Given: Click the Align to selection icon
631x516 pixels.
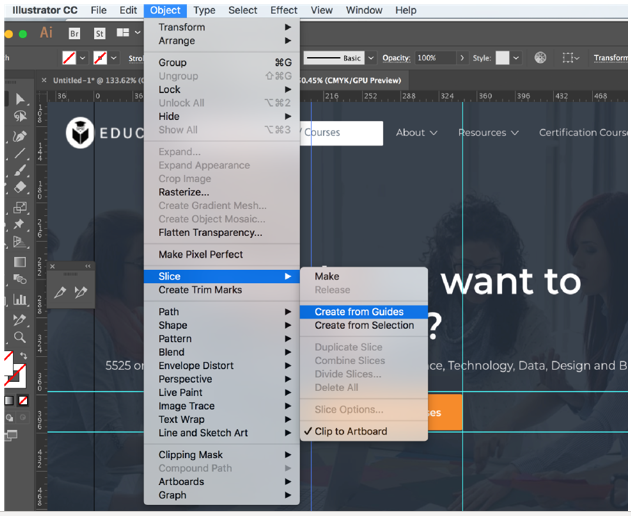Looking at the screenshot, I should tap(568, 58).
